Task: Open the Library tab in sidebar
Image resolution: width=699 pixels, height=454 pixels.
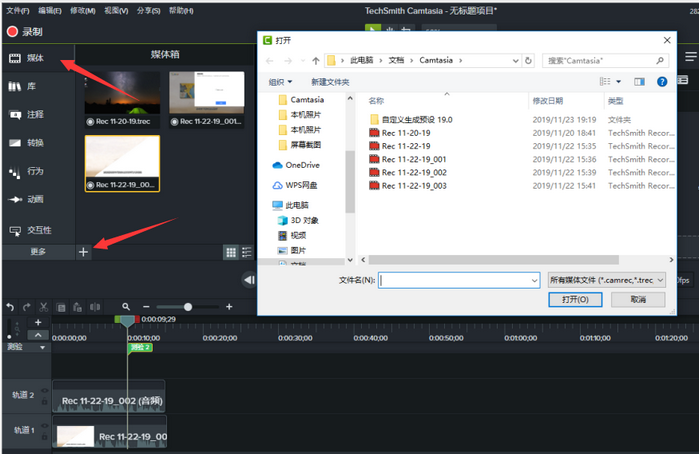Action: pyautogui.click(x=22, y=86)
